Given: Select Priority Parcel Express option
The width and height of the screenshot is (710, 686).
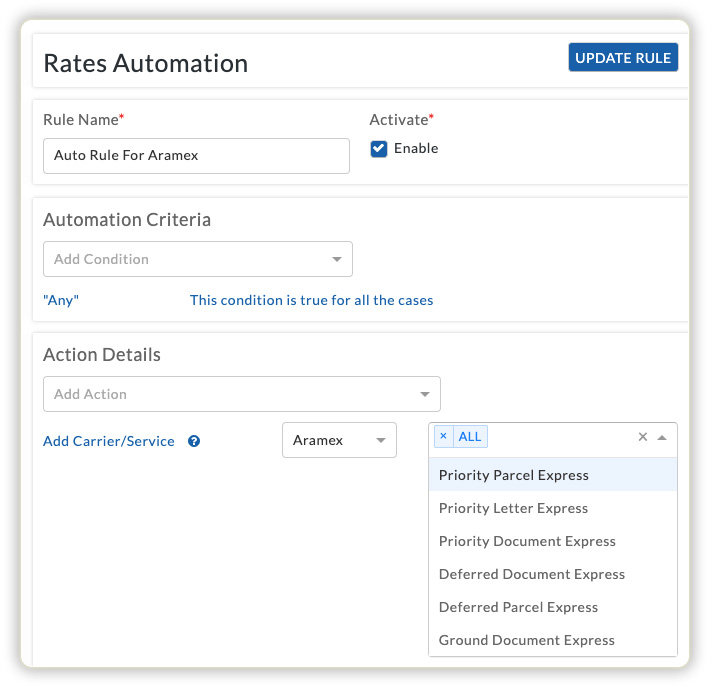Looking at the screenshot, I should 552,475.
